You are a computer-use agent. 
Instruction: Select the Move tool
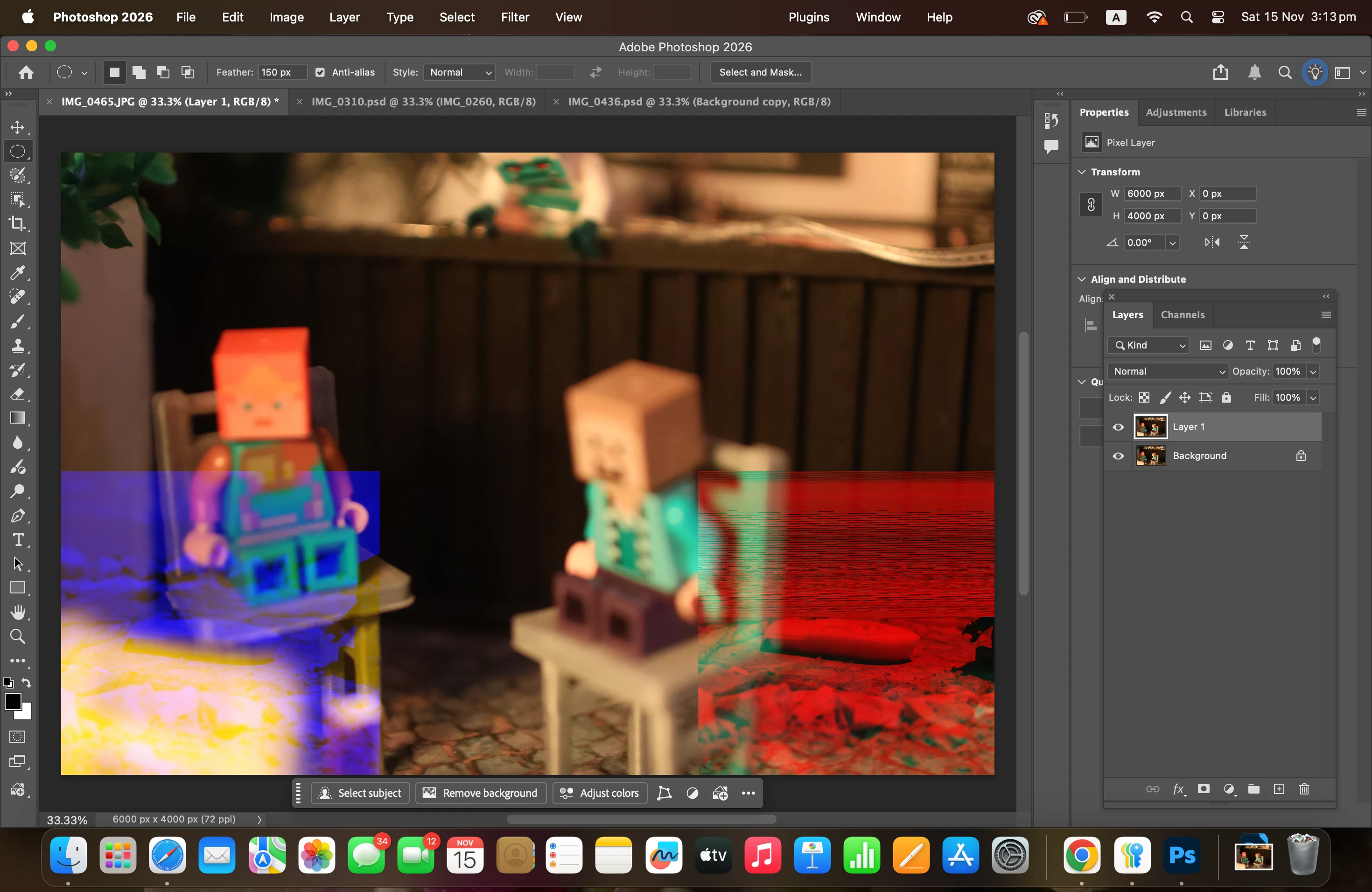point(18,127)
